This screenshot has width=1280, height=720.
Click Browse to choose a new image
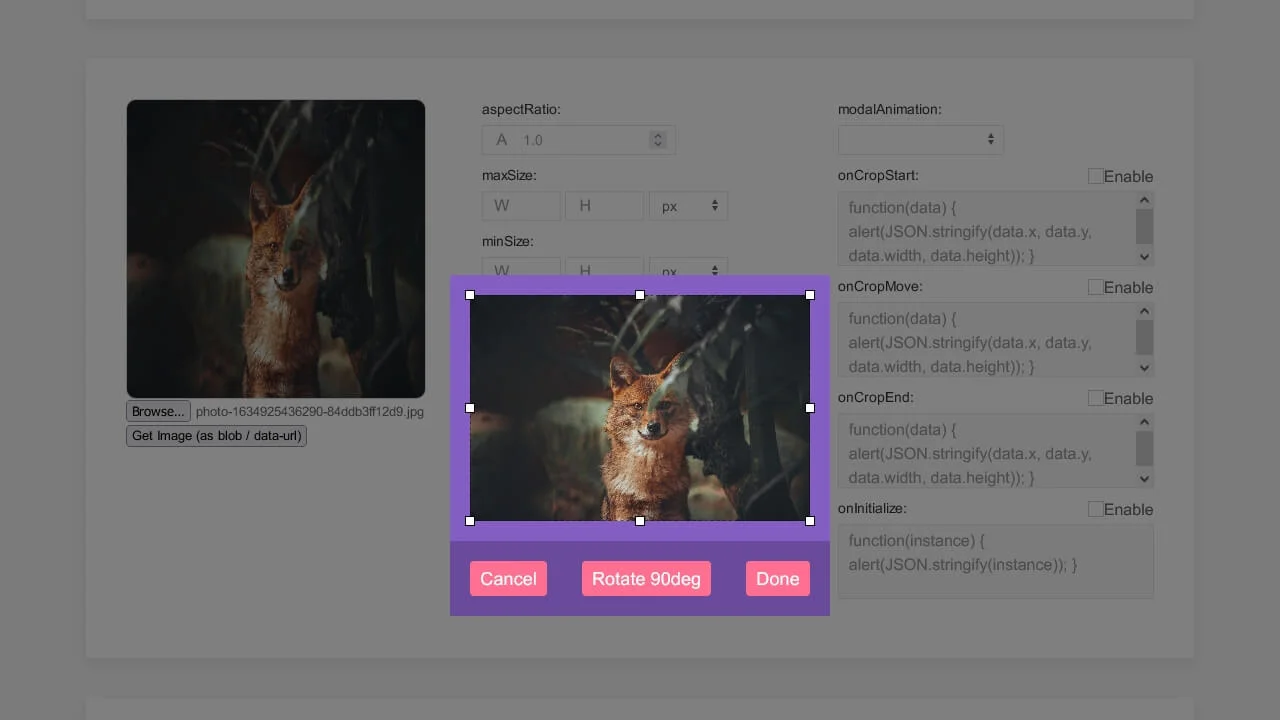157,411
